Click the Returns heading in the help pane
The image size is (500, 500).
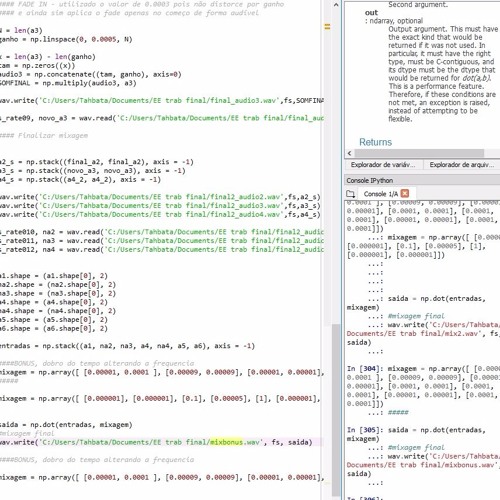tap(375, 142)
